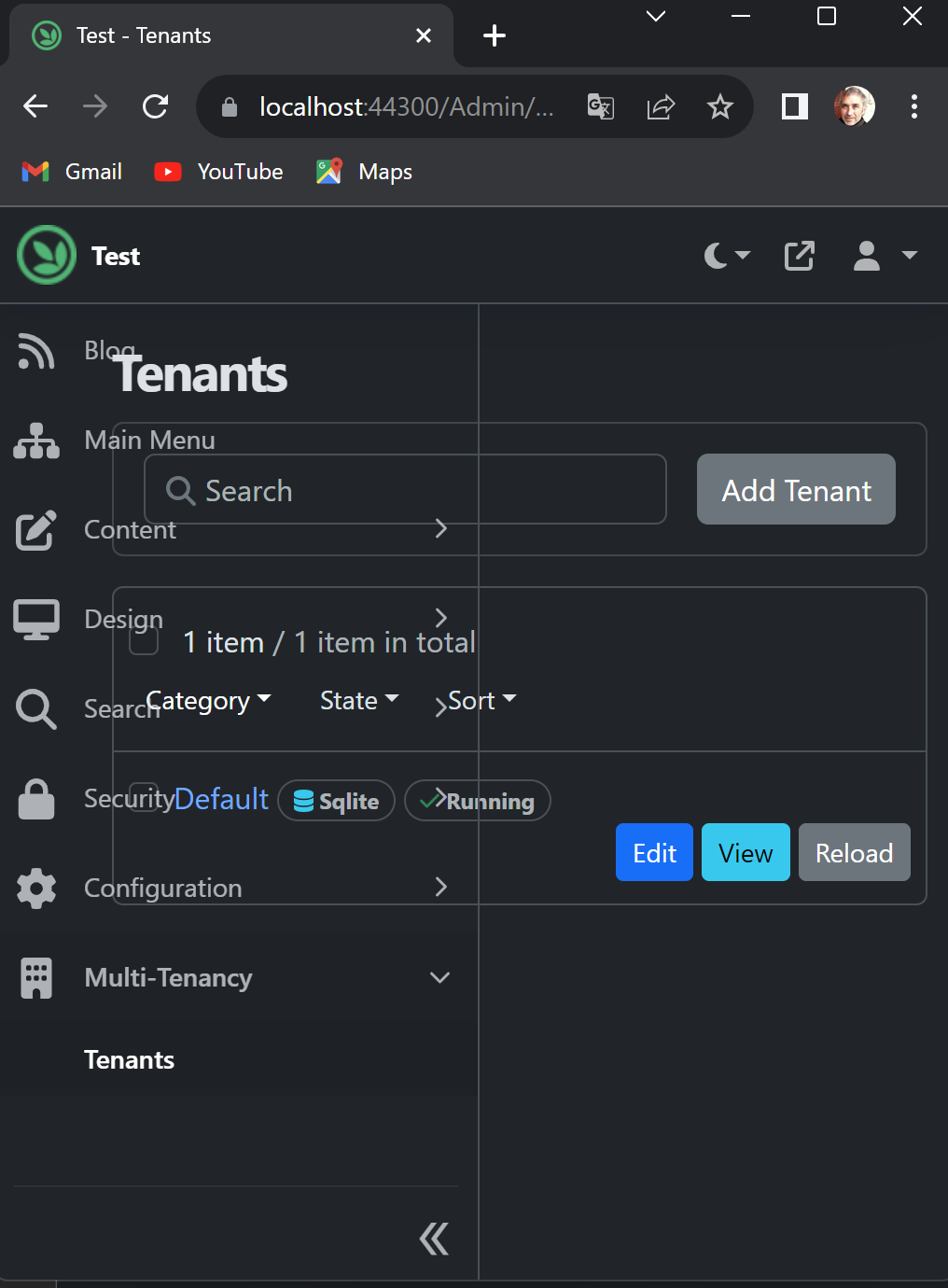This screenshot has height=1288, width=948.
Task: Select the Security lock icon
Action: (x=35, y=798)
